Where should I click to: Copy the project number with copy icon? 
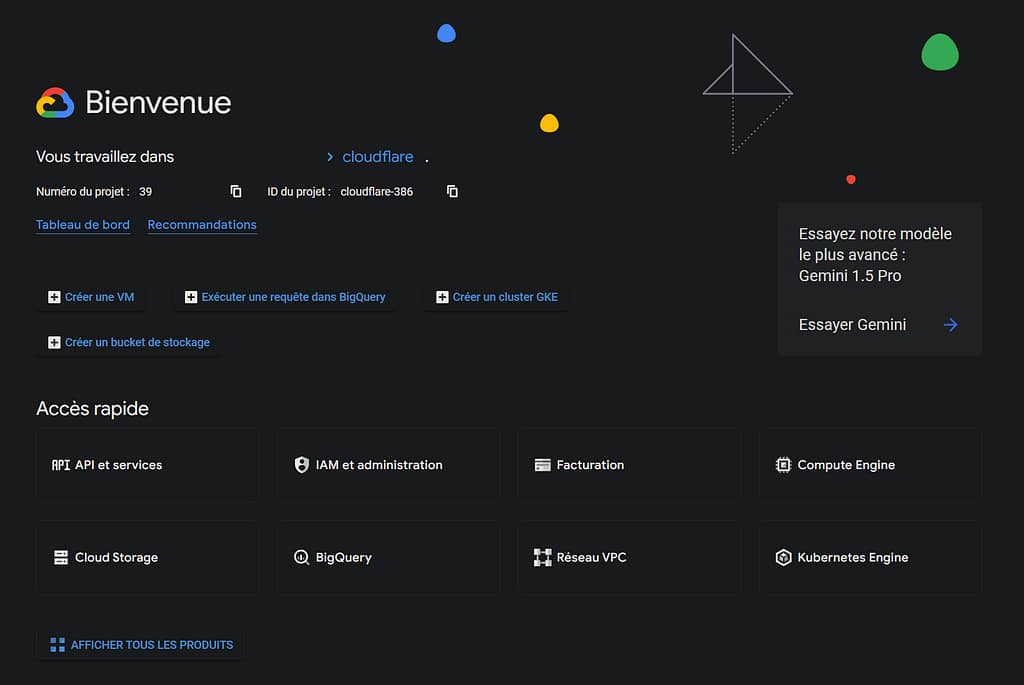pyautogui.click(x=236, y=191)
